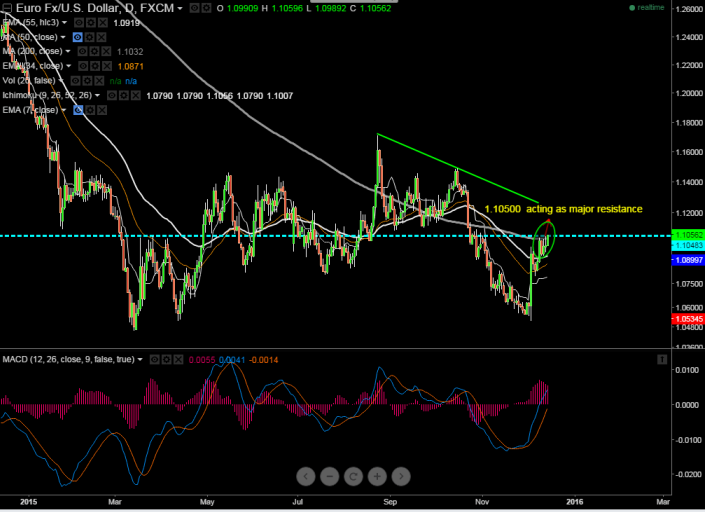This screenshot has height=512, width=705.
Task: Open dropdown arrow for MA (50, close)
Action: 63,37
